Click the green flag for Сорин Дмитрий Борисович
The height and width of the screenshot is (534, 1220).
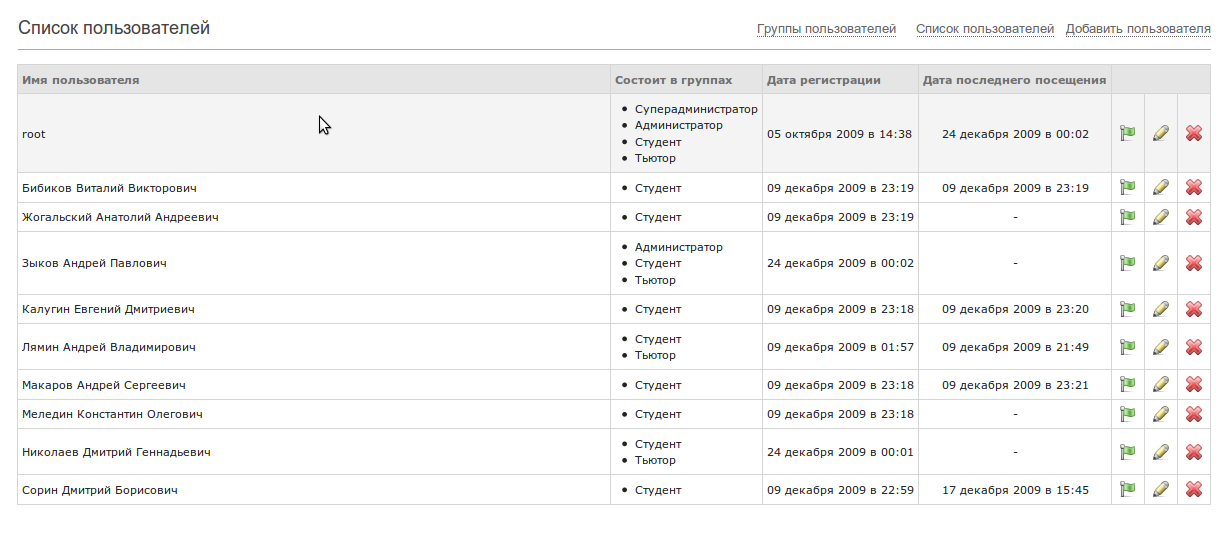coord(1128,489)
